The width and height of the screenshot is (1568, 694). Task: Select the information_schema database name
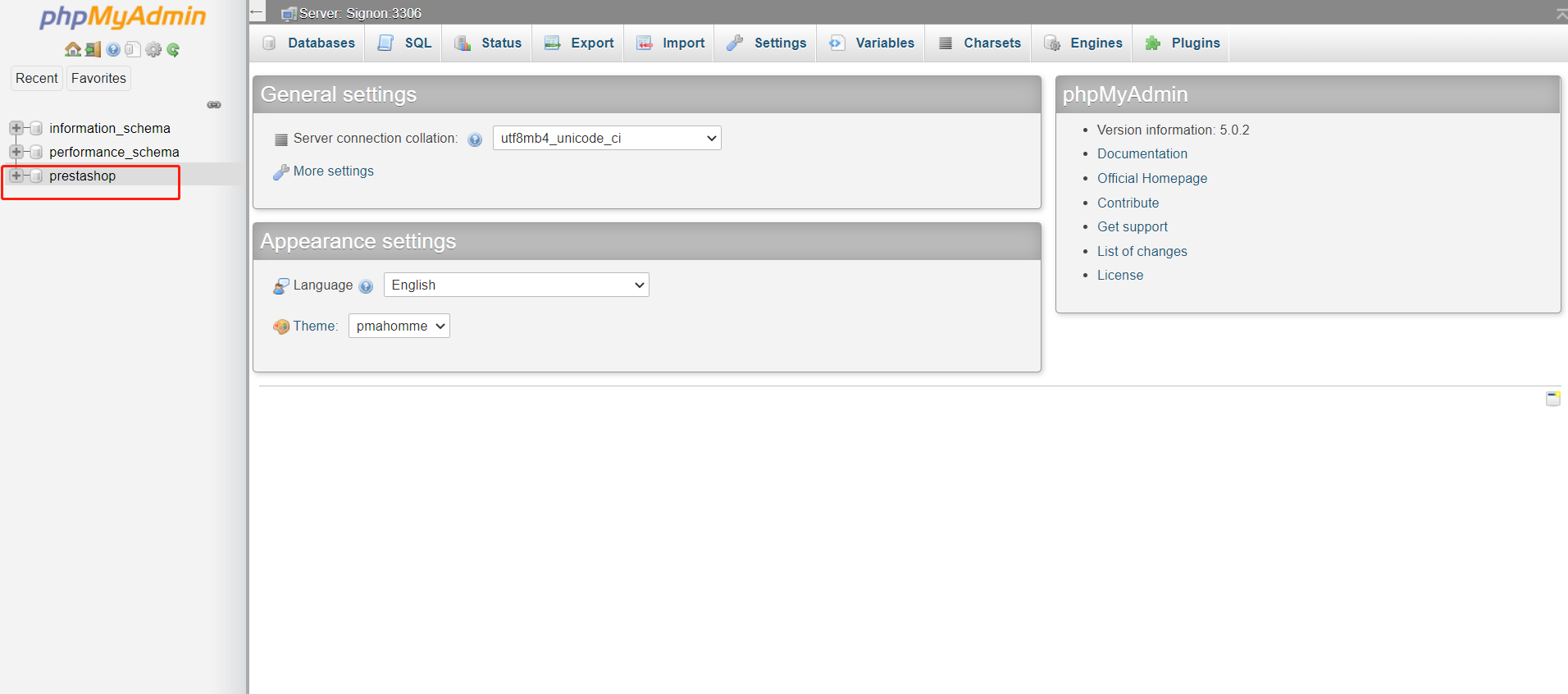110,128
